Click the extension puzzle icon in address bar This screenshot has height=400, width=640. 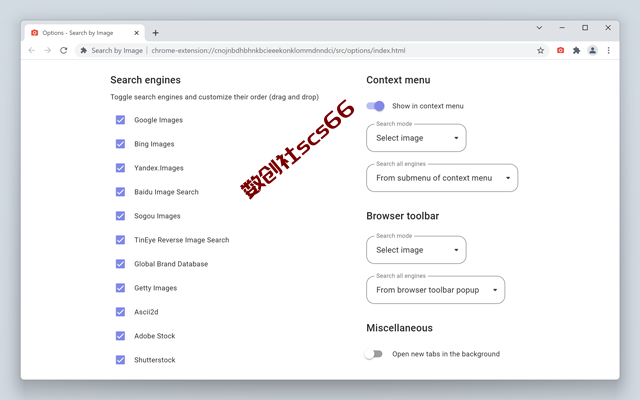click(x=84, y=50)
